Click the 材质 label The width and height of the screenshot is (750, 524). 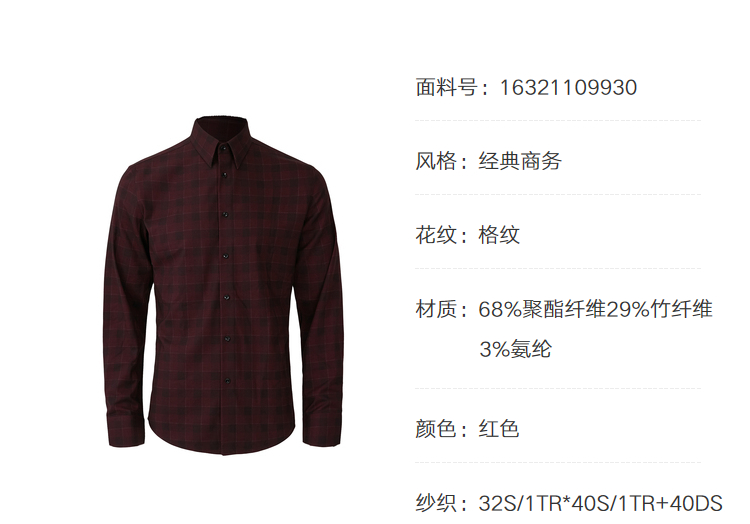point(435,309)
